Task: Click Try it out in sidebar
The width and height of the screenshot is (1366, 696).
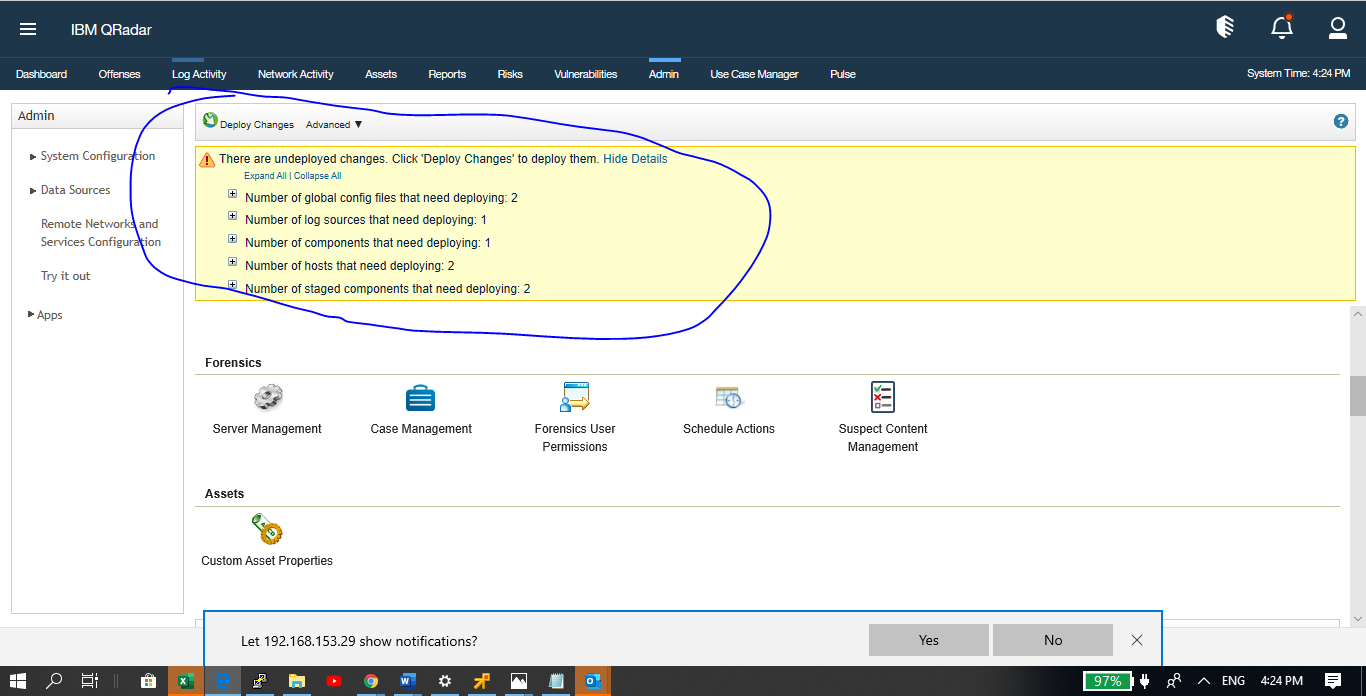Action: click(65, 276)
